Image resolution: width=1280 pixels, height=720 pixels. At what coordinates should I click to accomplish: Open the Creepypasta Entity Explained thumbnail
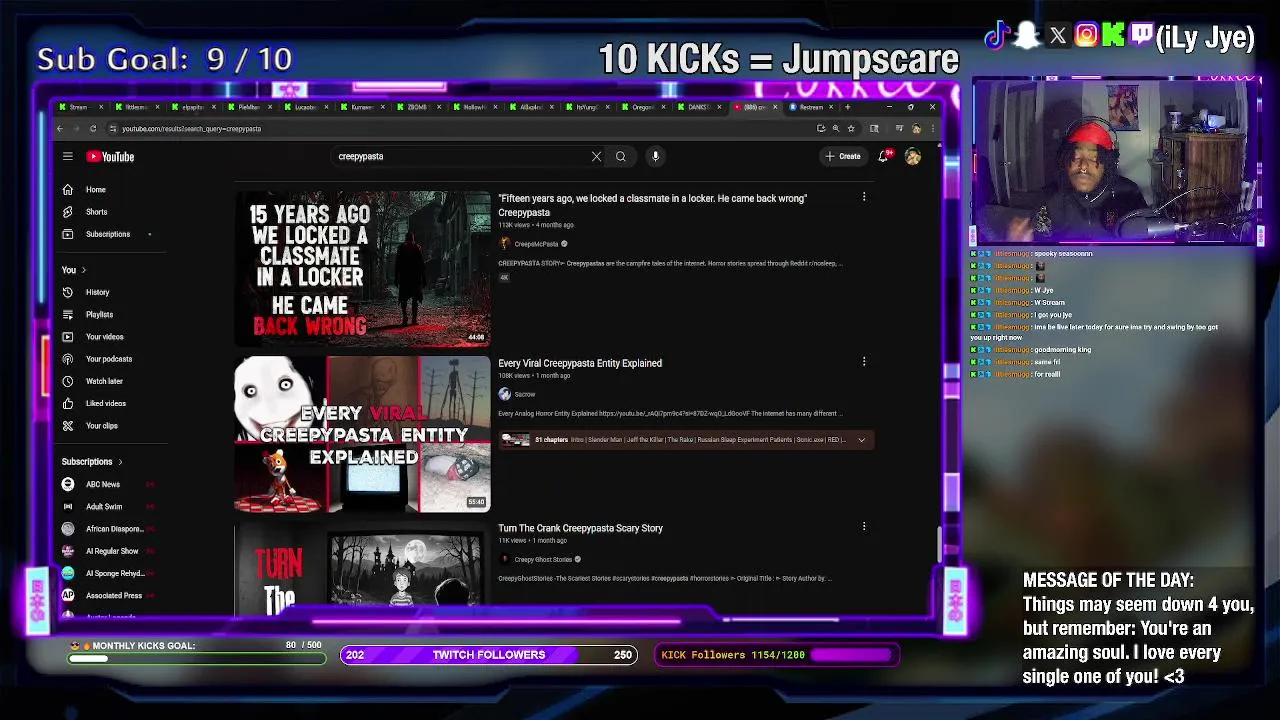pyautogui.click(x=362, y=433)
